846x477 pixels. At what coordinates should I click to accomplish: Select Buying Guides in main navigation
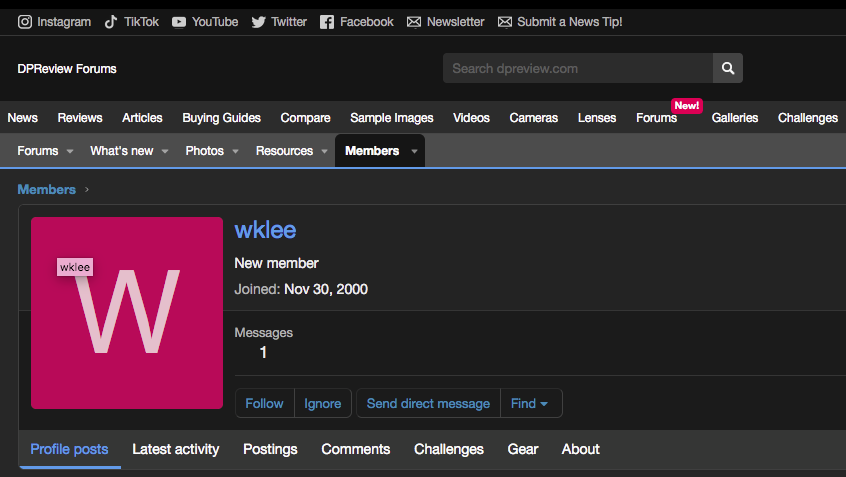(221, 118)
